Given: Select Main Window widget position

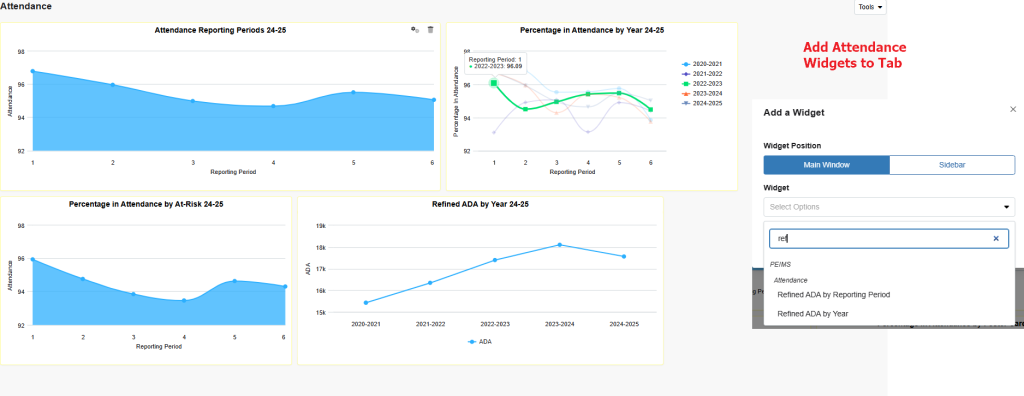Looking at the screenshot, I should click(826, 165).
